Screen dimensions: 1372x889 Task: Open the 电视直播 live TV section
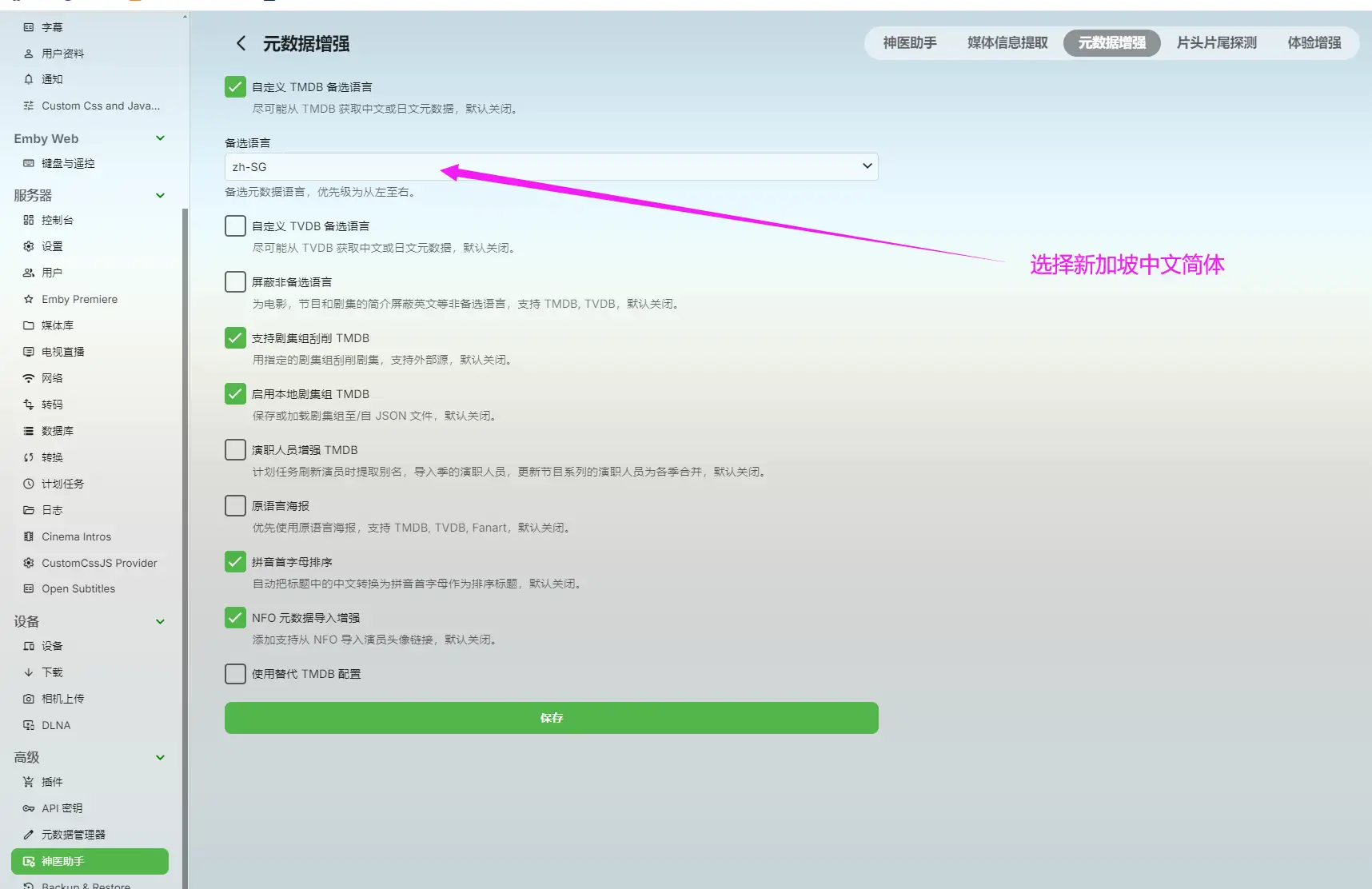61,351
